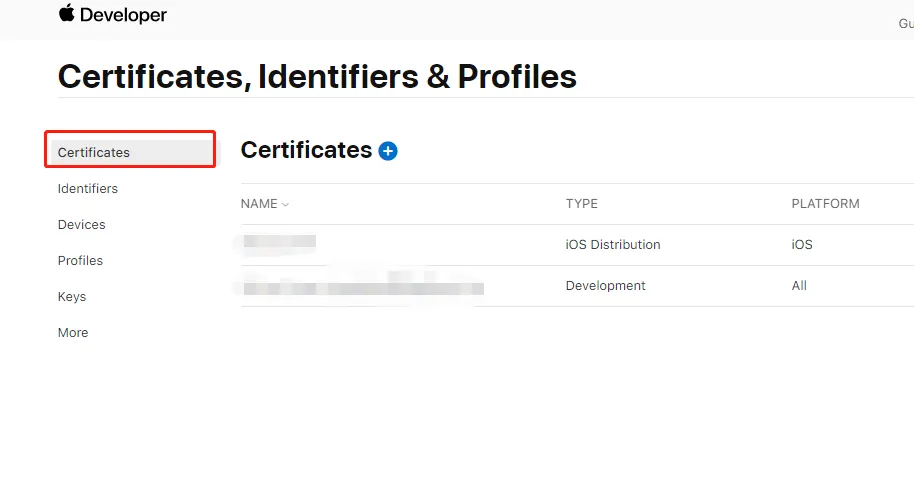Click the iOS platform cell
This screenshot has height=502, width=914.
click(802, 244)
